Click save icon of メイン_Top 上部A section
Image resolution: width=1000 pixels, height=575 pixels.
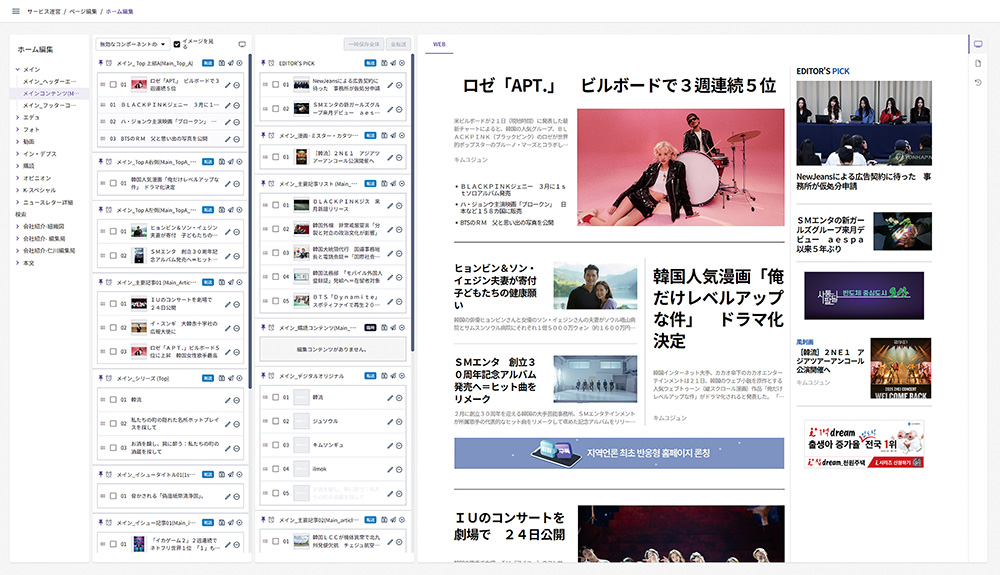coord(222,63)
